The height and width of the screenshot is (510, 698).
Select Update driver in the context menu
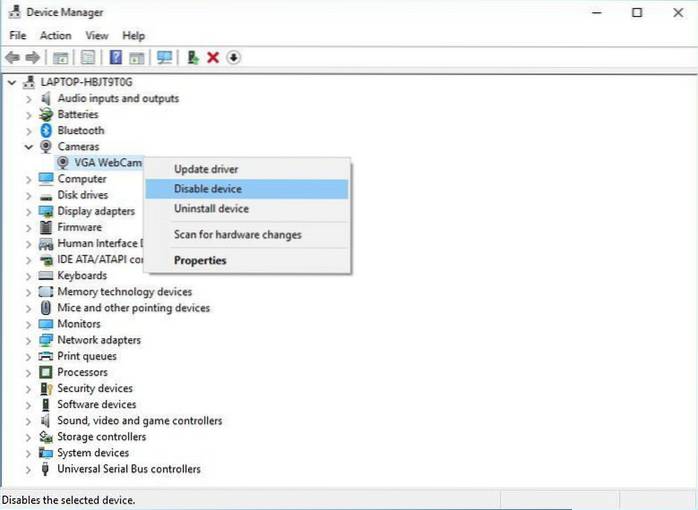click(x=206, y=169)
